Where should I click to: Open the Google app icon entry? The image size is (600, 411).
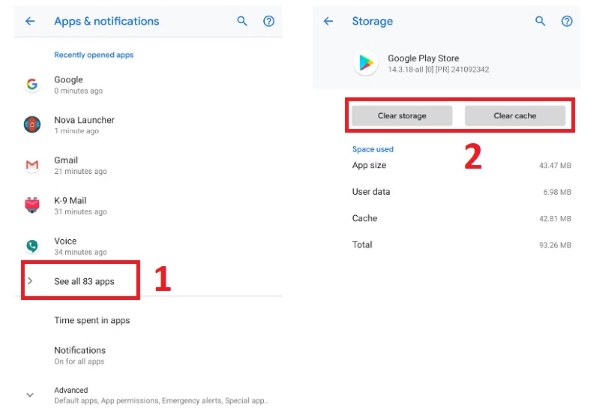(31, 85)
